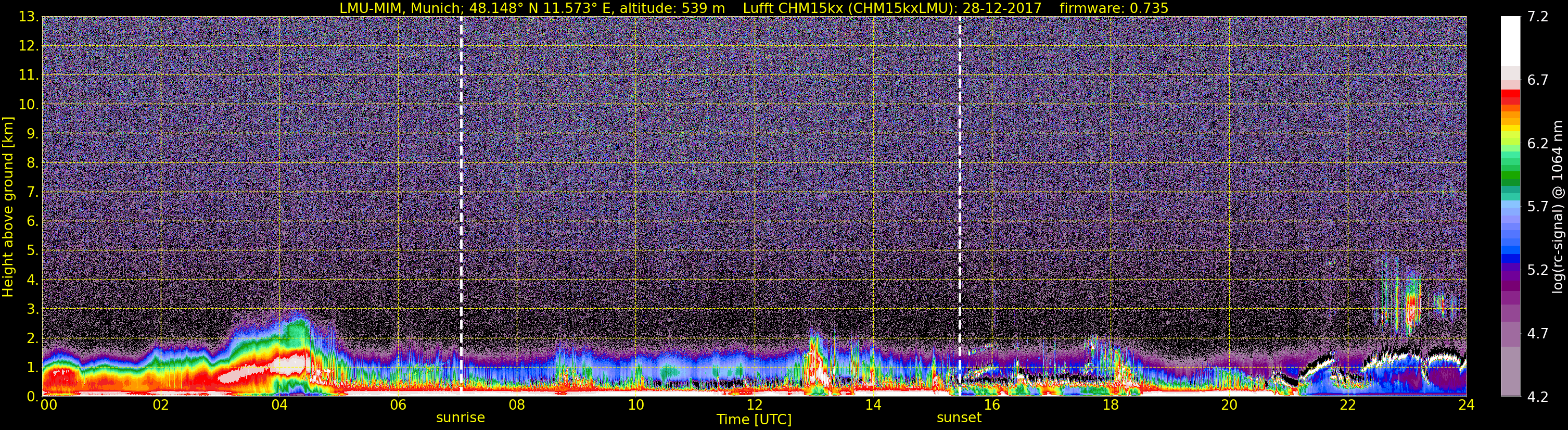Viewport: 1568px width, 430px height.
Task: Click the white dashed sunset line
Action: (959, 206)
